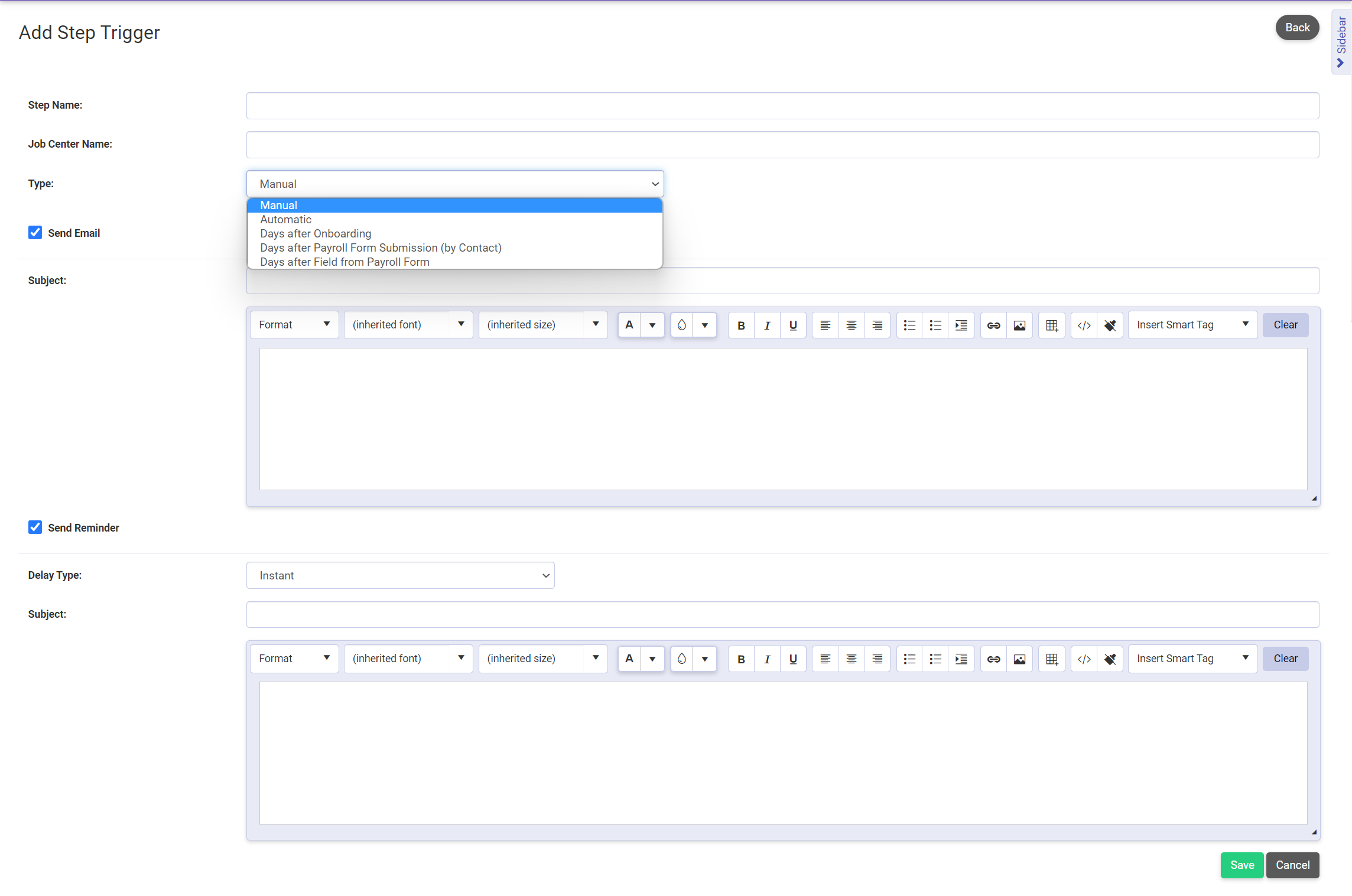
Task: Click the Back button
Action: click(1296, 28)
